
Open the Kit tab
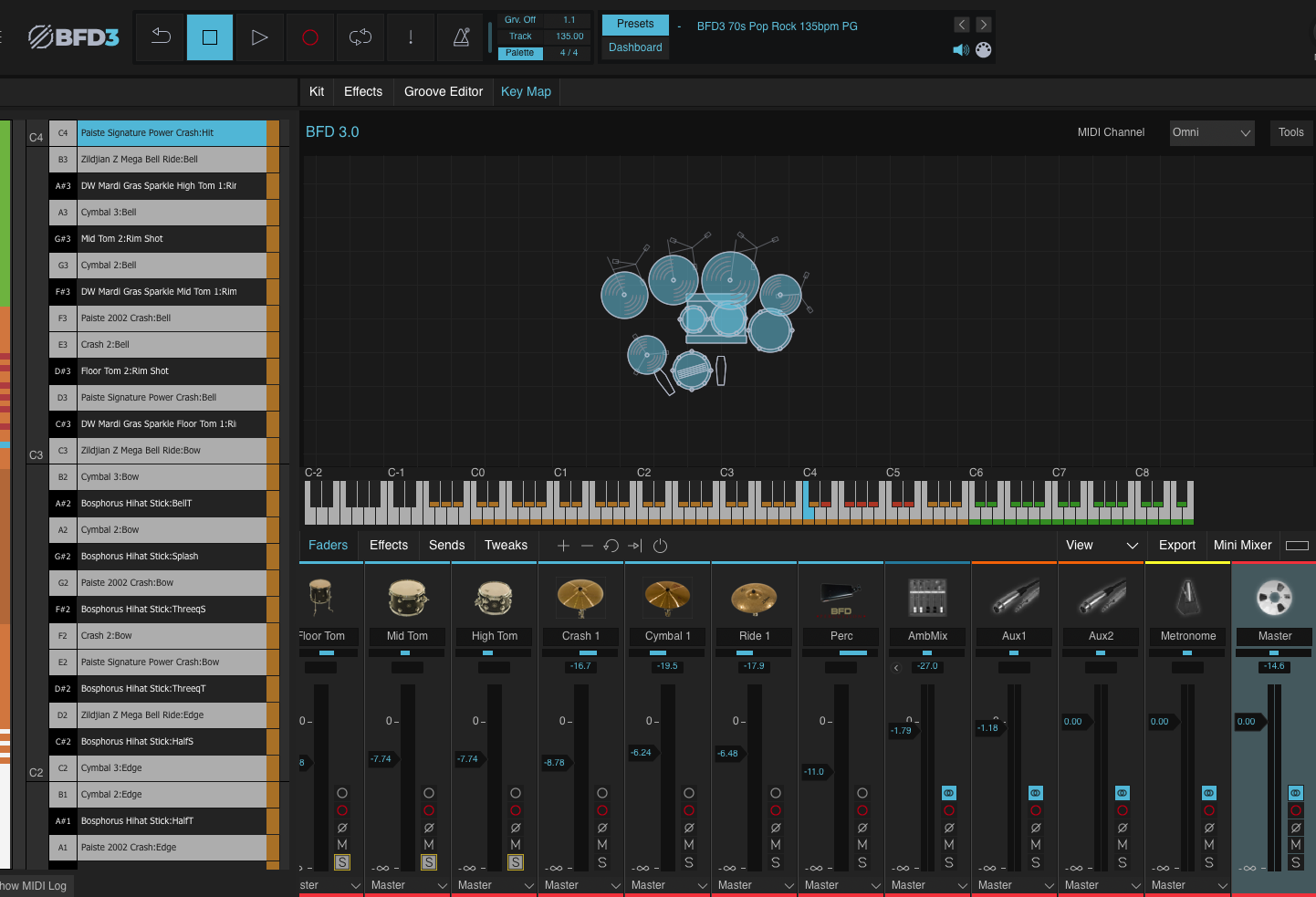point(317,91)
